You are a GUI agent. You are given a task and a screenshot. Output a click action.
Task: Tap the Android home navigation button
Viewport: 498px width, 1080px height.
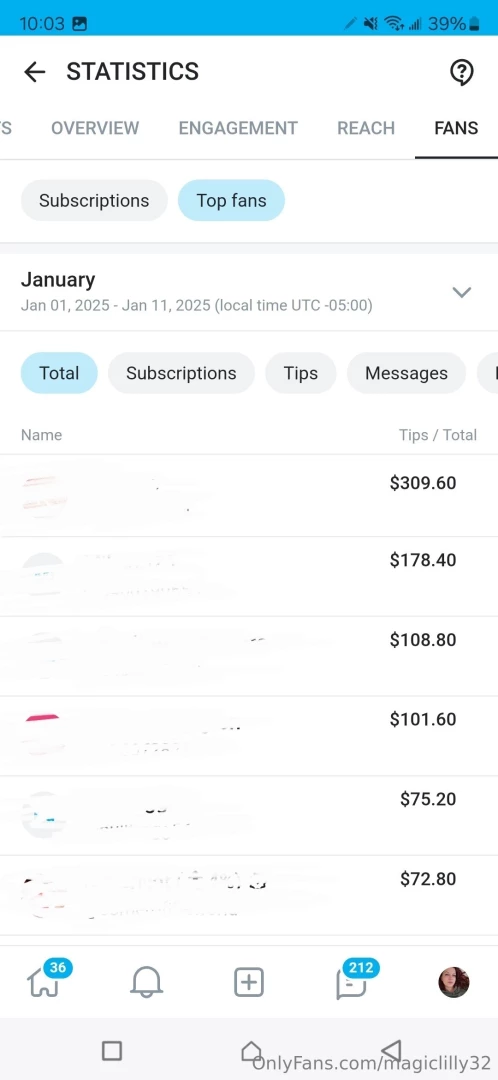[251, 1050]
